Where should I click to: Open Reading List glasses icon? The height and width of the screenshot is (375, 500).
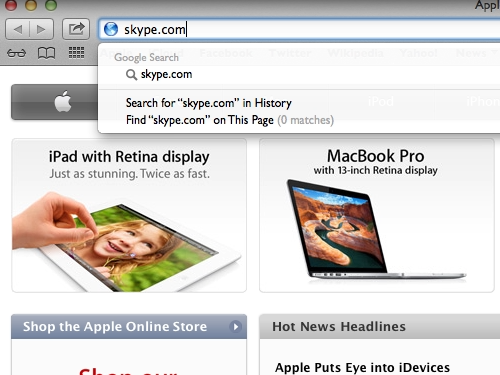pyautogui.click(x=16, y=53)
